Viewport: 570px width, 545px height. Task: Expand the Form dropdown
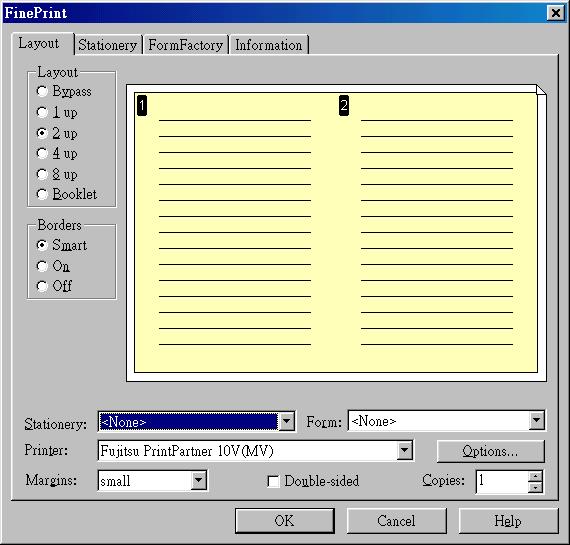(x=537, y=421)
